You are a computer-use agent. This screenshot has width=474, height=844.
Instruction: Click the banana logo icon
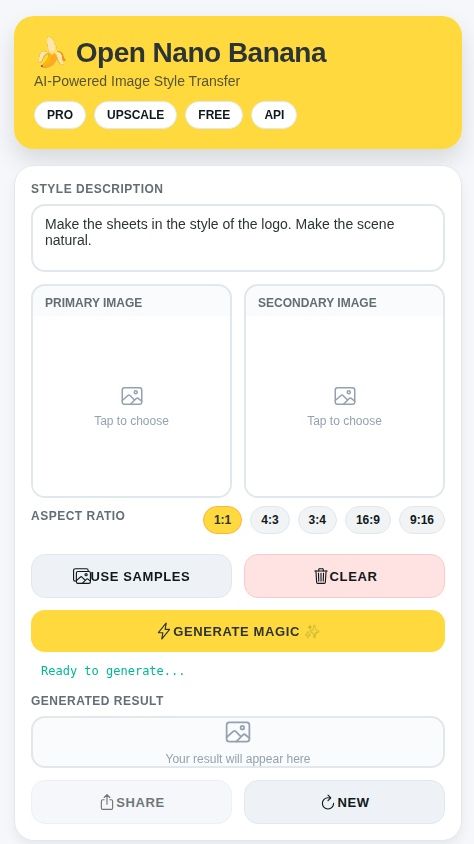[51, 53]
